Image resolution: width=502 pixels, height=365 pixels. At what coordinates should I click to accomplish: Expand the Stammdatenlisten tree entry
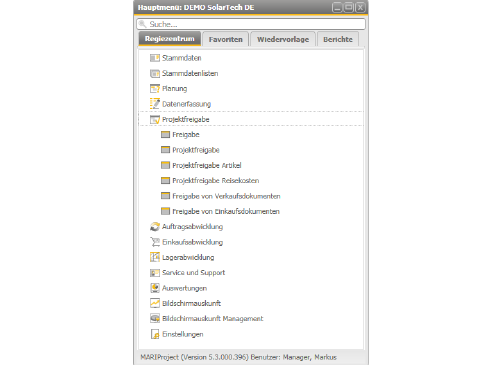click(190, 73)
